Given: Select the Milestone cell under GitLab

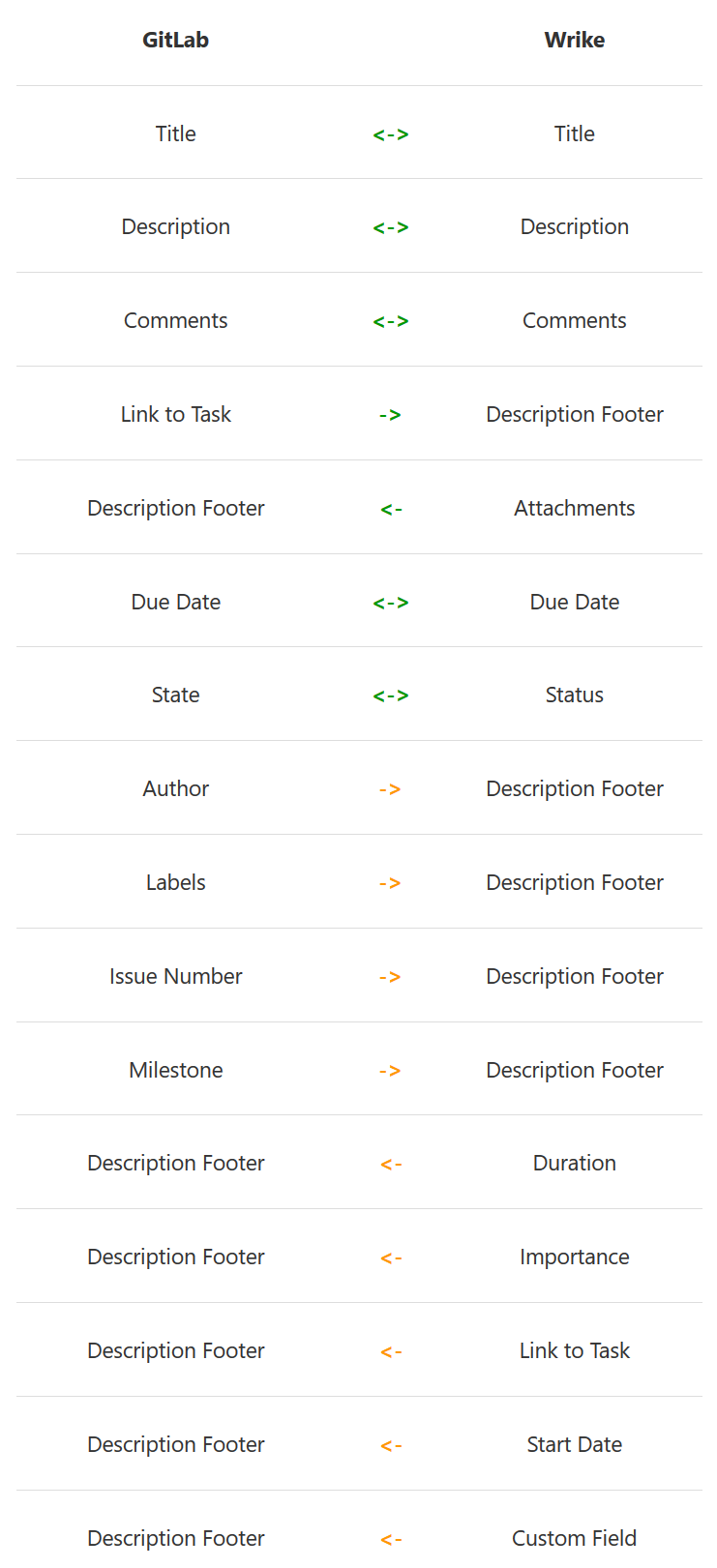Looking at the screenshot, I should 176,1070.
